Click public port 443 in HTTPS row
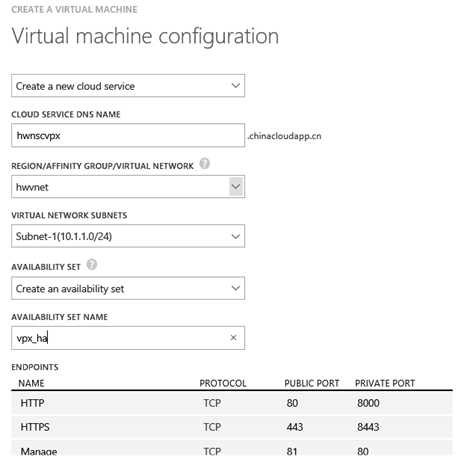The height and width of the screenshot is (474, 458). pyautogui.click(x=295, y=427)
